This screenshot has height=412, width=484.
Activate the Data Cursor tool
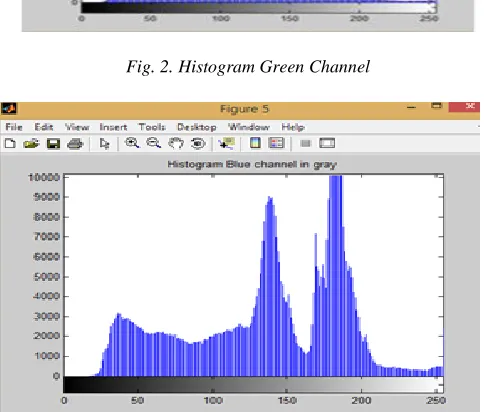pyautogui.click(x=227, y=143)
